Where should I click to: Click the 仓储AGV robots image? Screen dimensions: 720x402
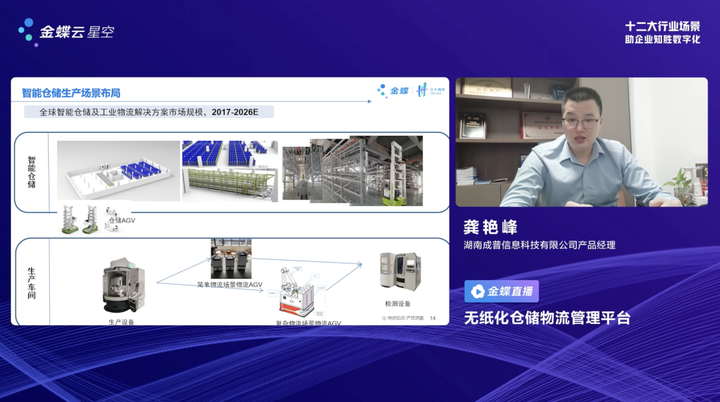90,219
